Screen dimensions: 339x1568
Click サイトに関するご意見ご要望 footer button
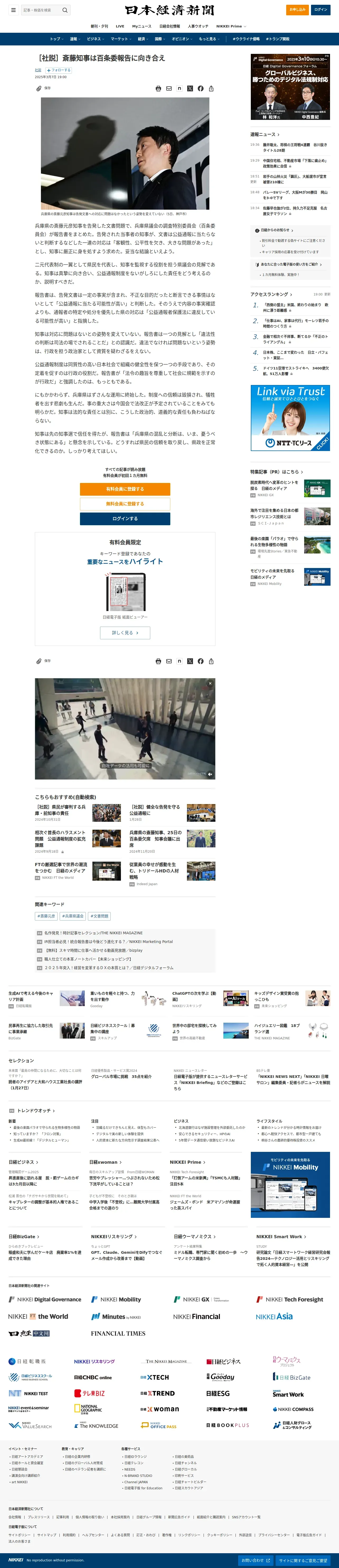point(303,1560)
